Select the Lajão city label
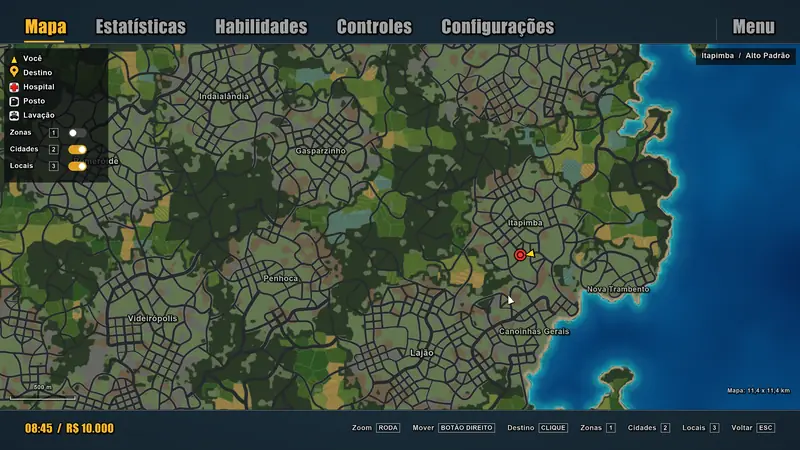Viewport: 800px width, 450px height. (422, 353)
